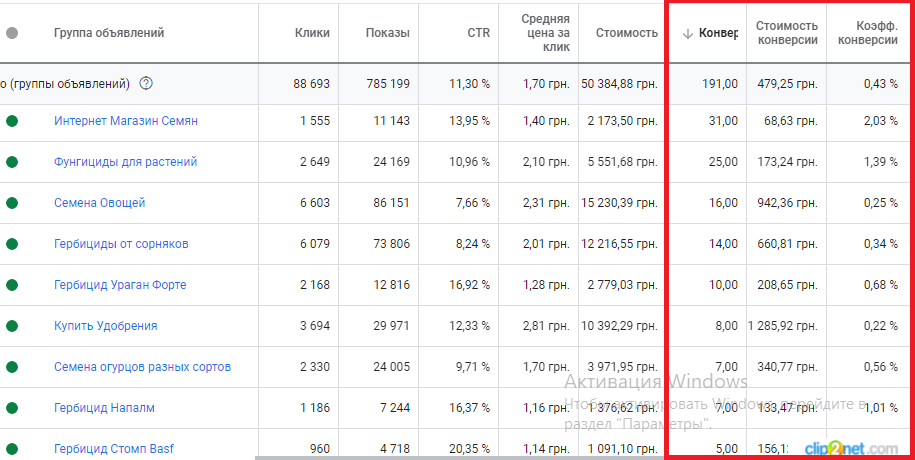Select cost value 15 230,39 грн.
The height and width of the screenshot is (460, 915).
pos(619,203)
